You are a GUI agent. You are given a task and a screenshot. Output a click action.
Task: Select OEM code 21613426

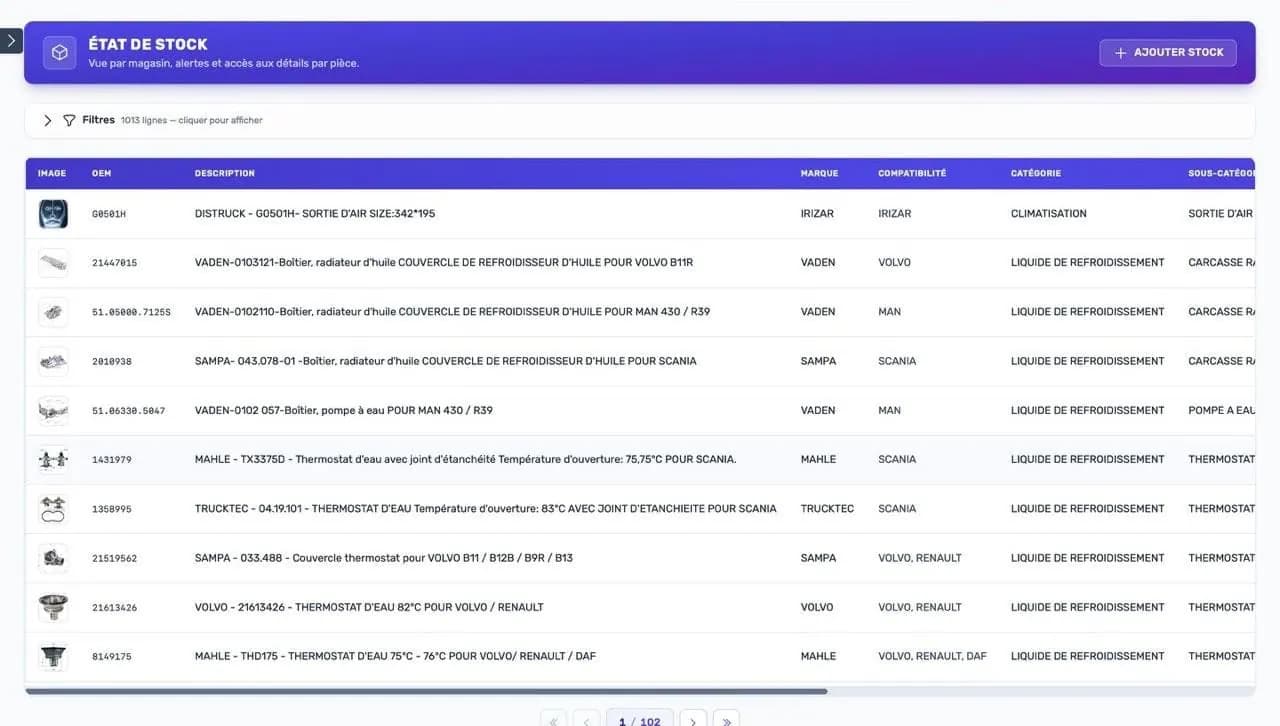(114, 607)
